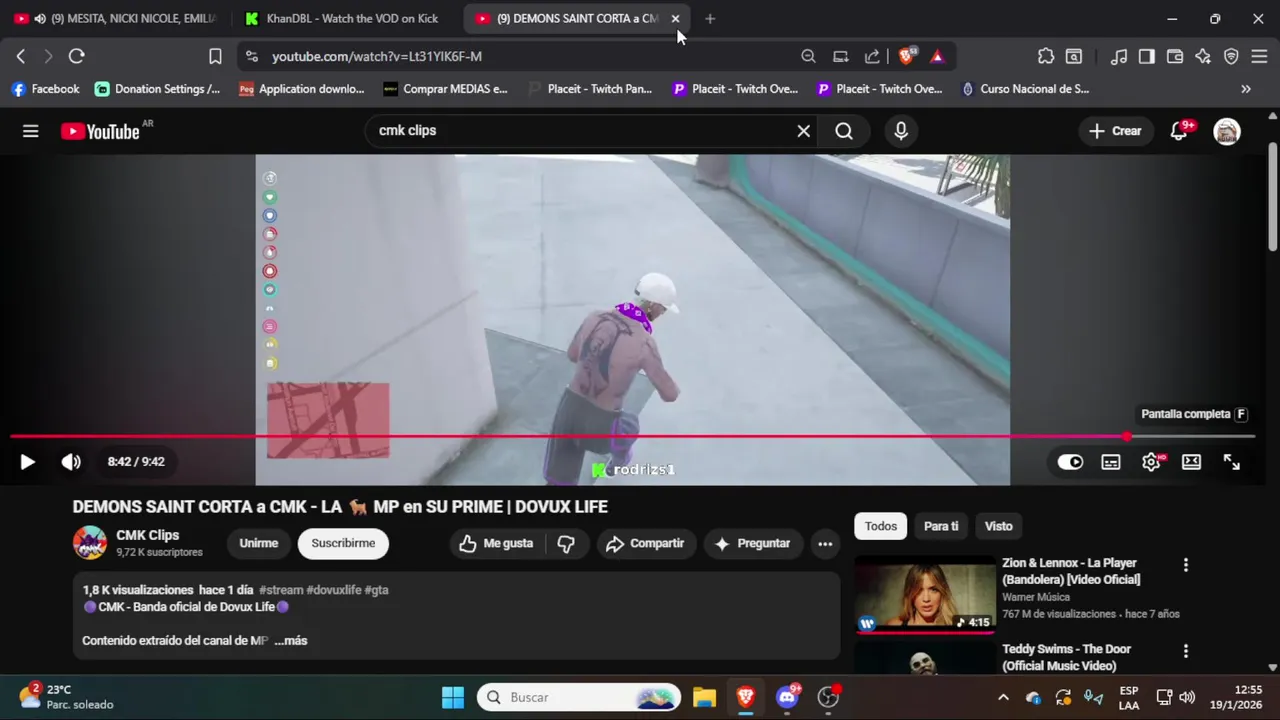Open Discord from the taskbar
1280x720 pixels.
[788, 697]
